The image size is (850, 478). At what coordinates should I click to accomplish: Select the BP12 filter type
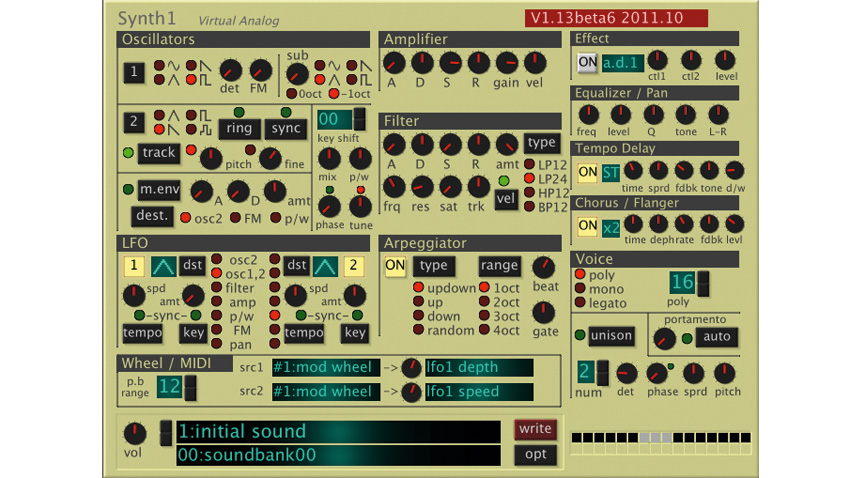pos(529,206)
